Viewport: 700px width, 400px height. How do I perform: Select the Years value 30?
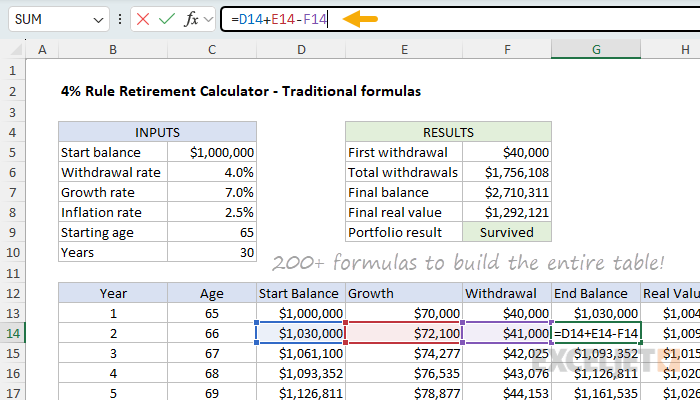pyautogui.click(x=212, y=253)
